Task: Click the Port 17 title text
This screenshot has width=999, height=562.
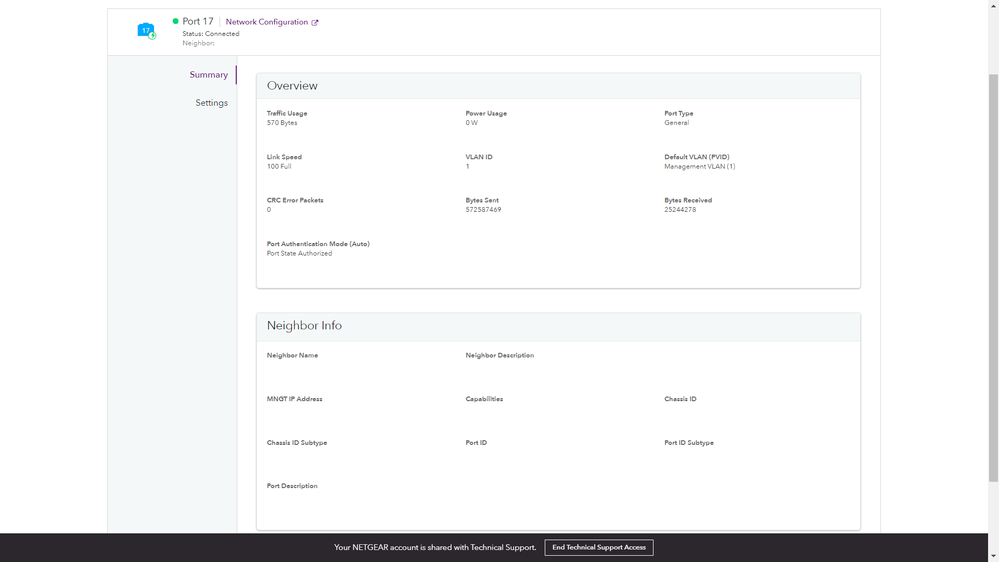Action: coord(198,21)
